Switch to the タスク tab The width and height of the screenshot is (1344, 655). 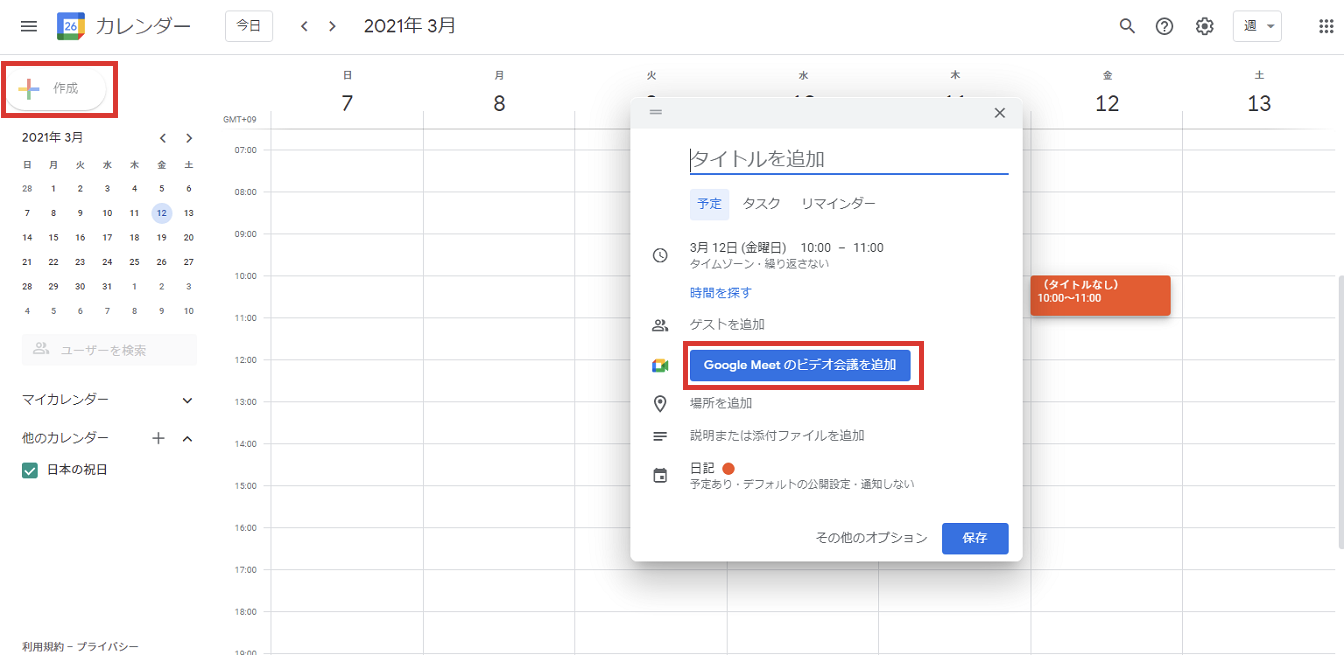pyautogui.click(x=761, y=203)
